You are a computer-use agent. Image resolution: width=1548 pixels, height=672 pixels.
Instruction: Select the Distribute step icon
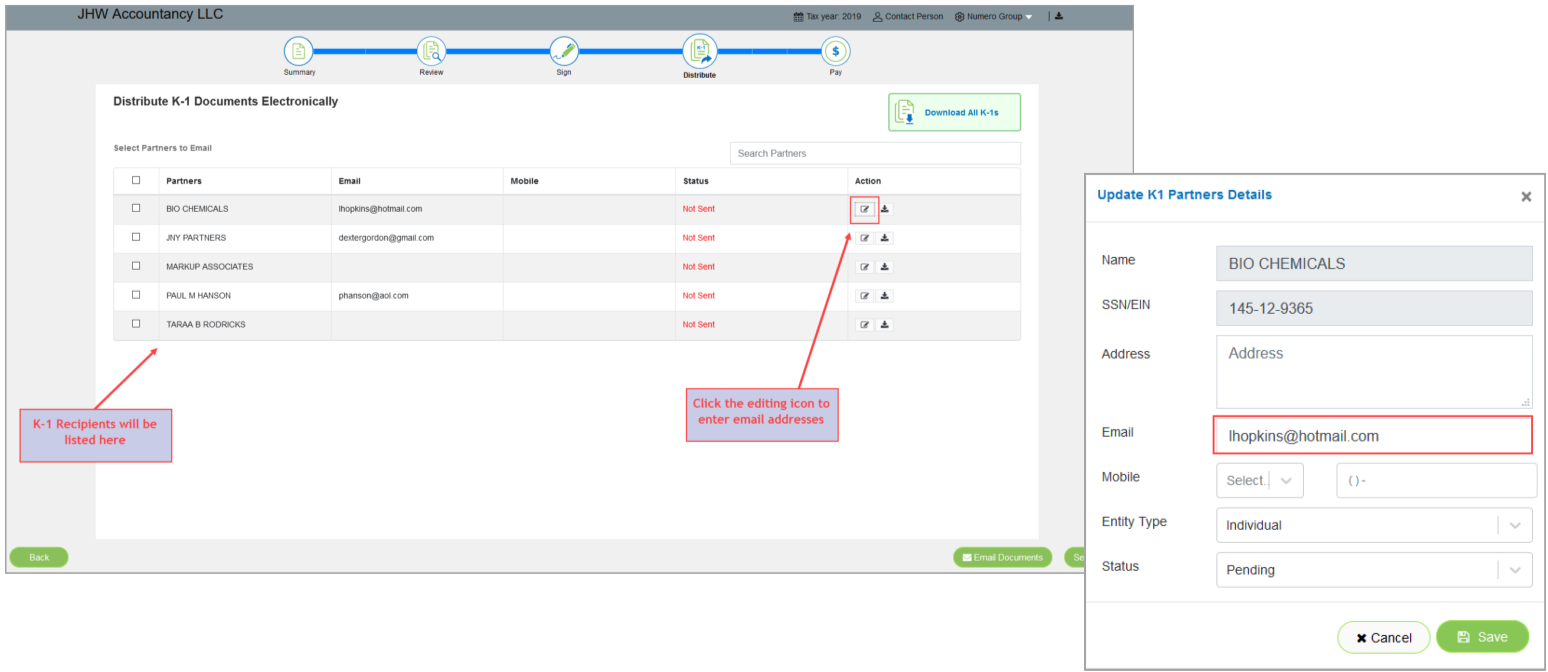click(700, 51)
